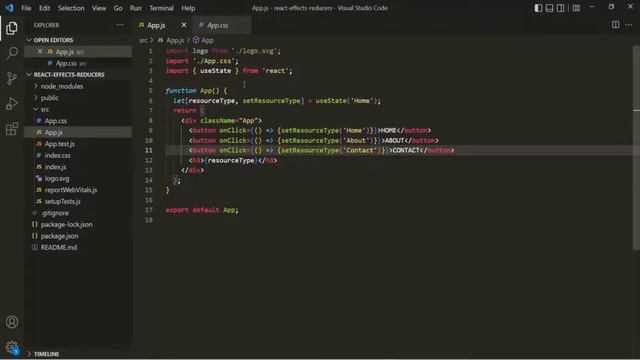Open index.css file
The width and height of the screenshot is (640, 360).
[x=58, y=155]
